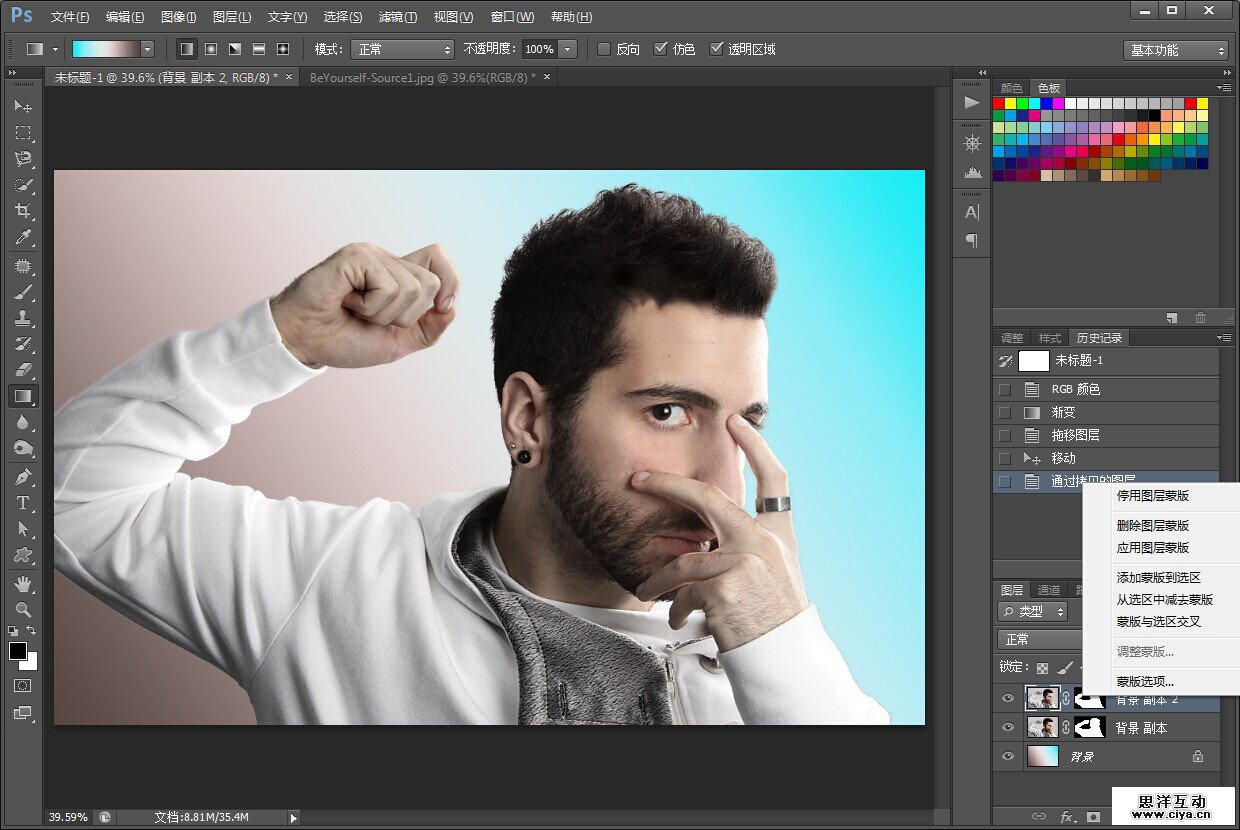Open the 不透明度 opacity dropdown arrow
Image resolution: width=1240 pixels, height=830 pixels.
[x=568, y=49]
